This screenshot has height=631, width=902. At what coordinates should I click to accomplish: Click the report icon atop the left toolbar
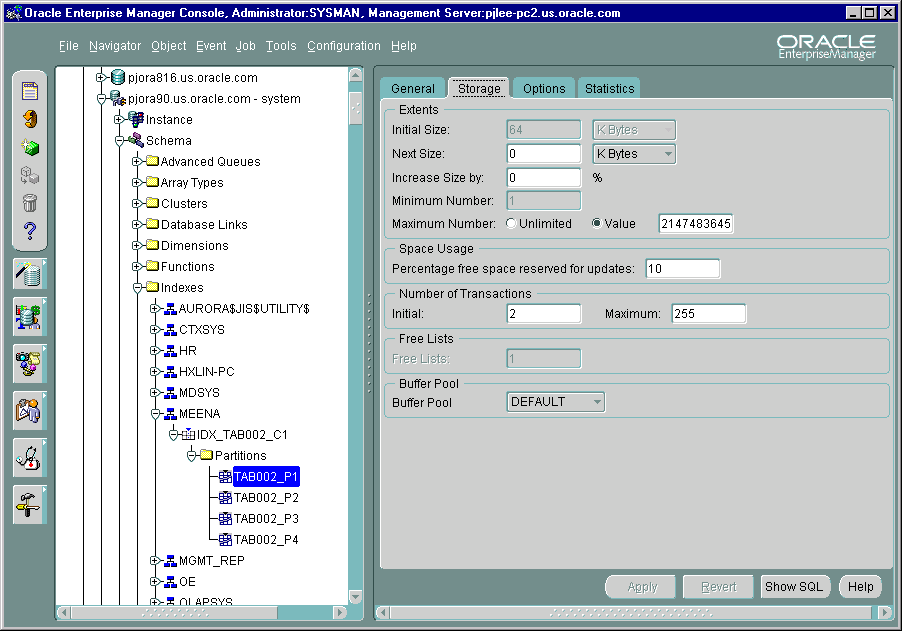pos(30,92)
